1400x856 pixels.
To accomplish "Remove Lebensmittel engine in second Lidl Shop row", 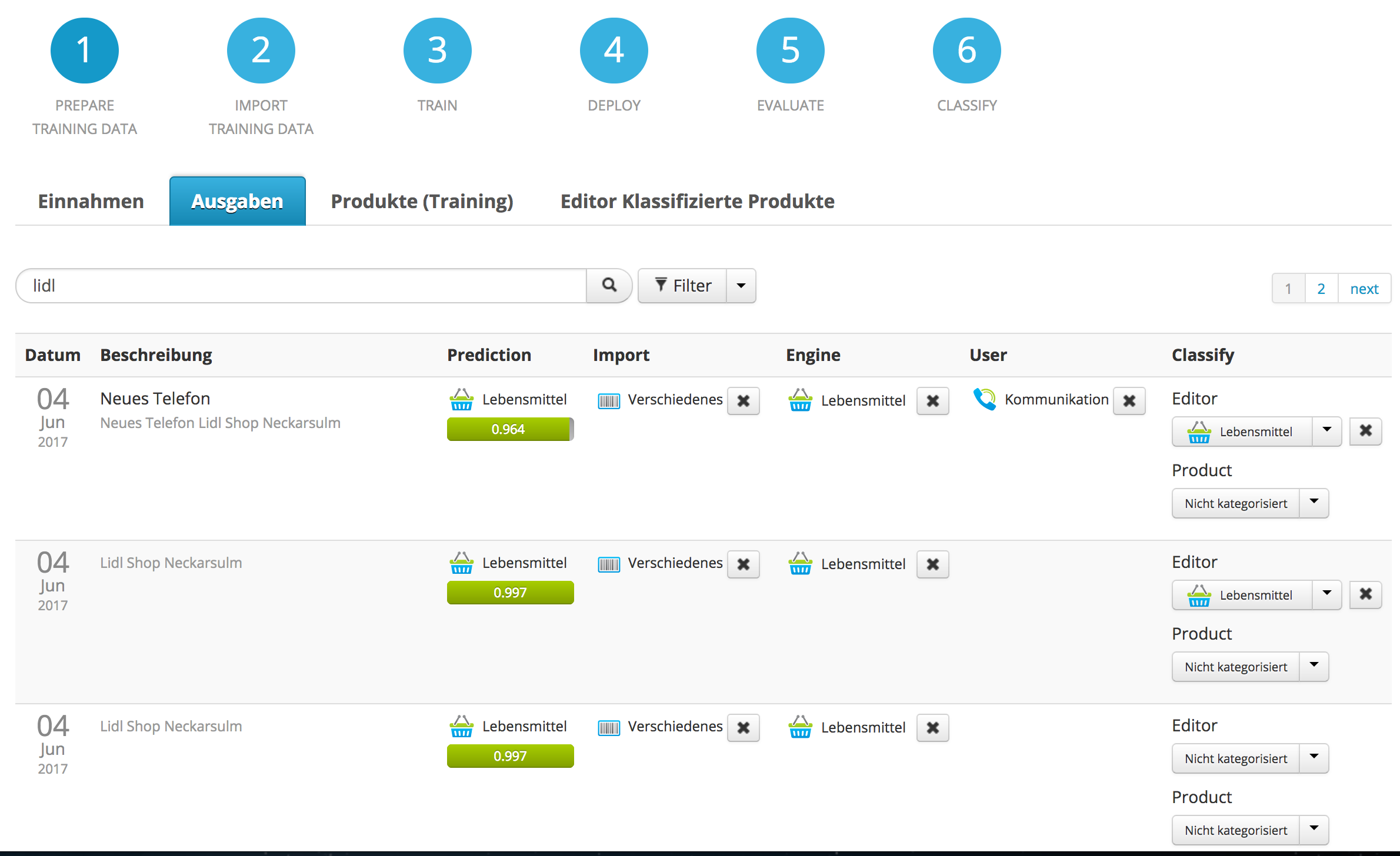I will coord(933,564).
